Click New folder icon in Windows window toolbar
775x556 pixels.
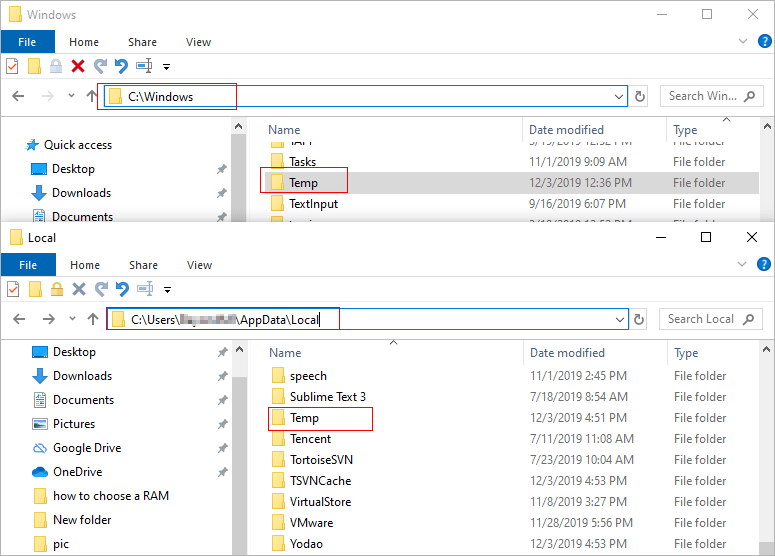tap(34, 66)
